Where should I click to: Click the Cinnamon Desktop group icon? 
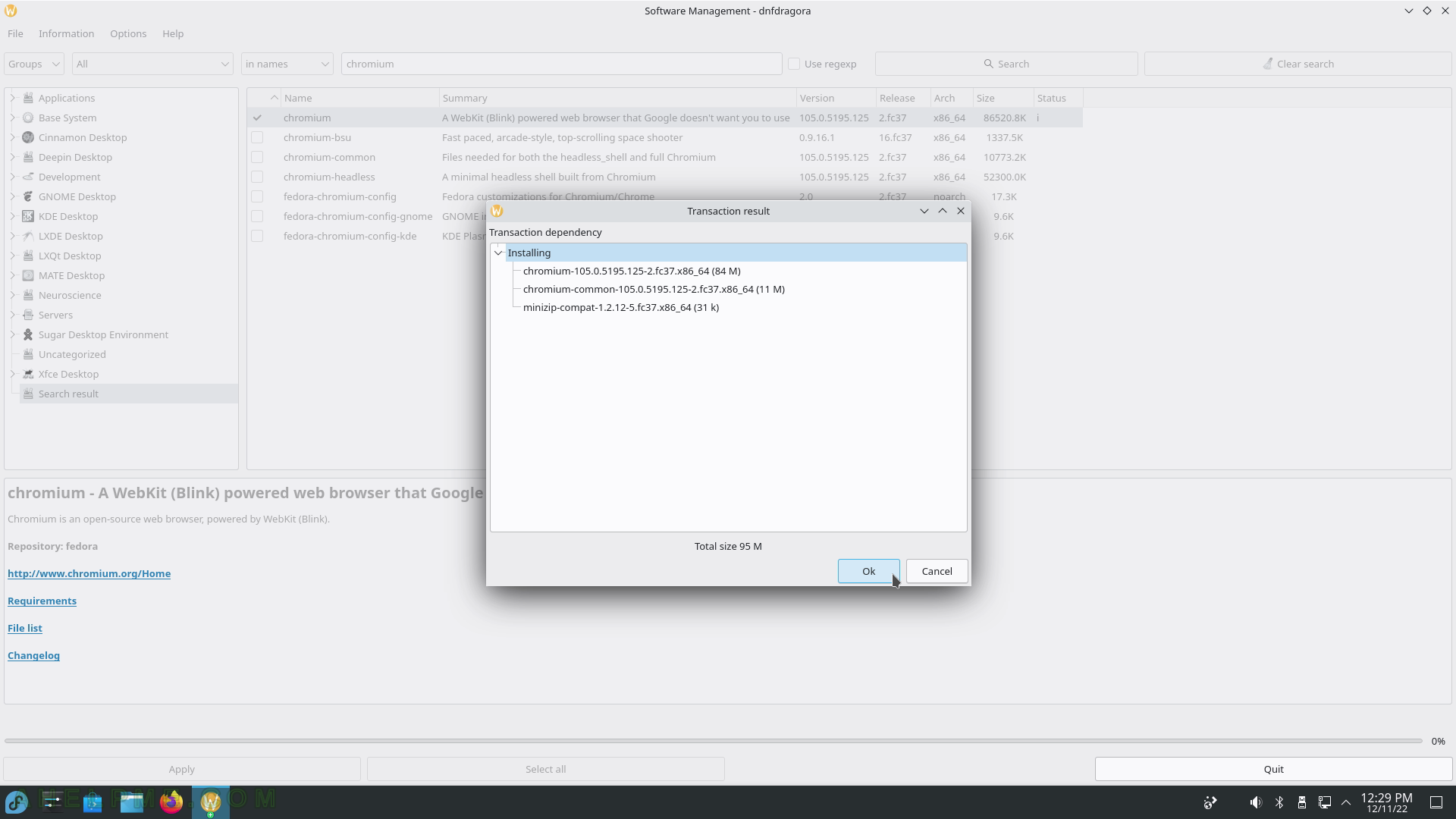pos(28,137)
